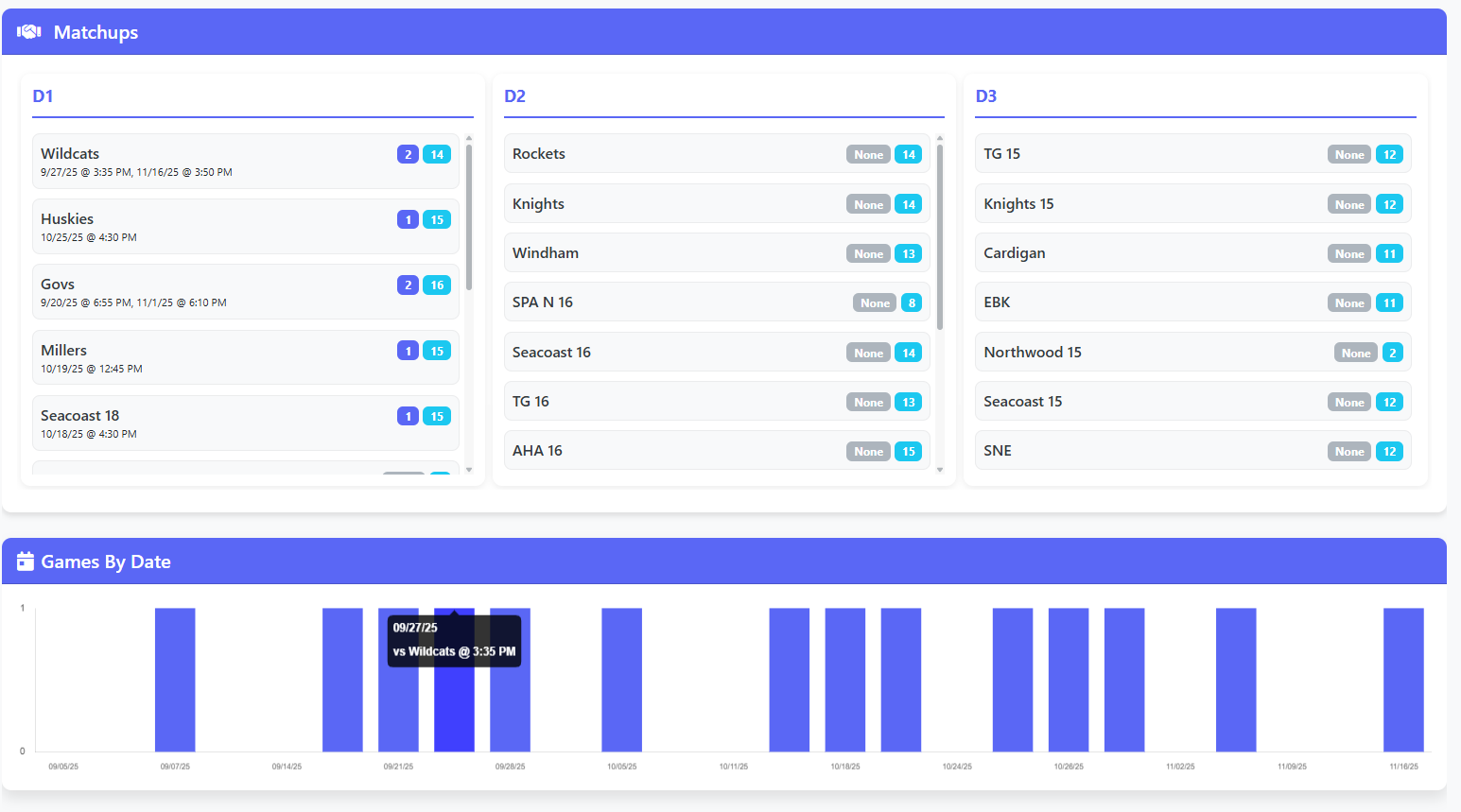Click the "14" count badge next to Knights
The image size is (1461, 812).
908,203
